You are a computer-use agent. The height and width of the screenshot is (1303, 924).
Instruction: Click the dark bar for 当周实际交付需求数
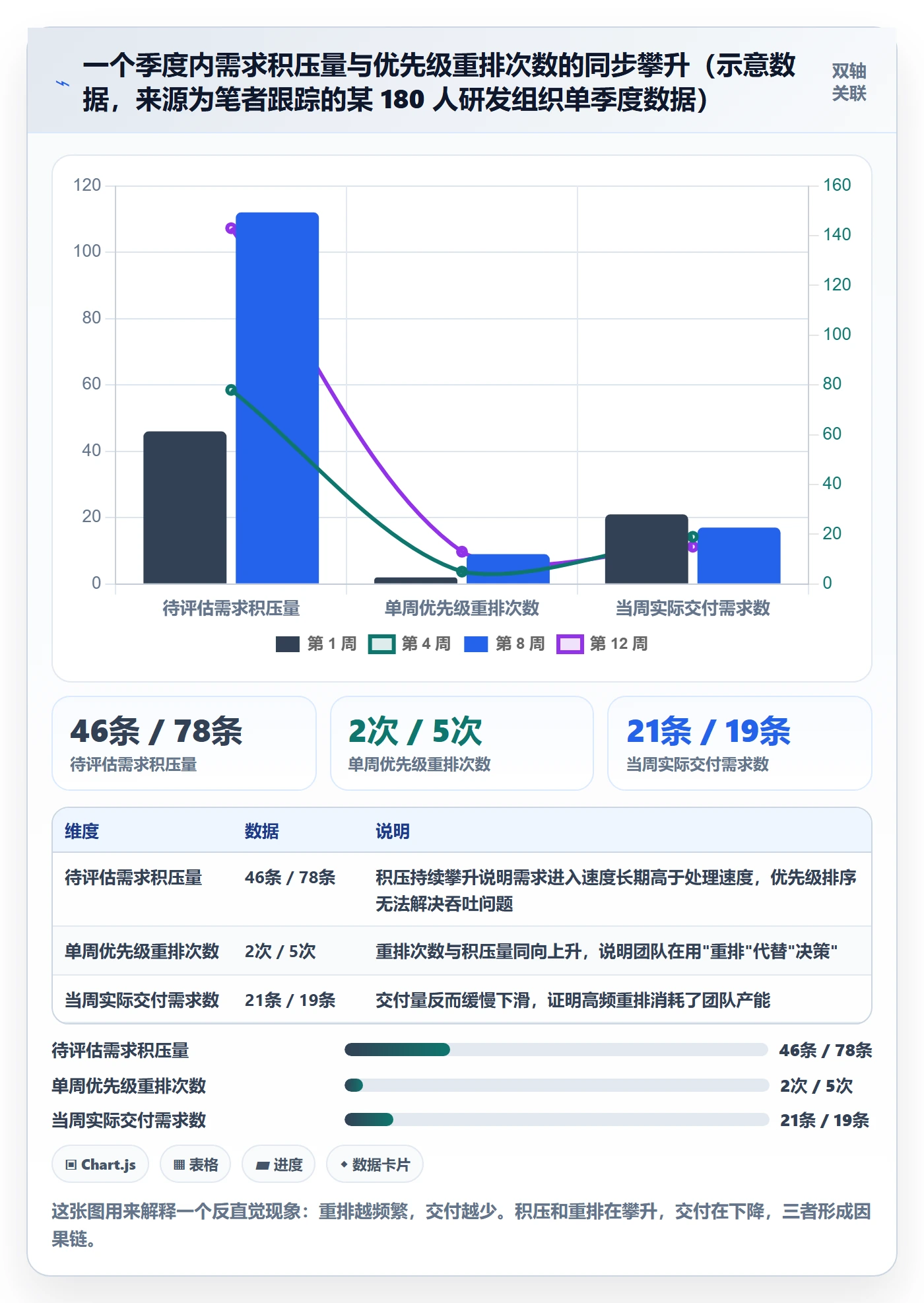647,549
